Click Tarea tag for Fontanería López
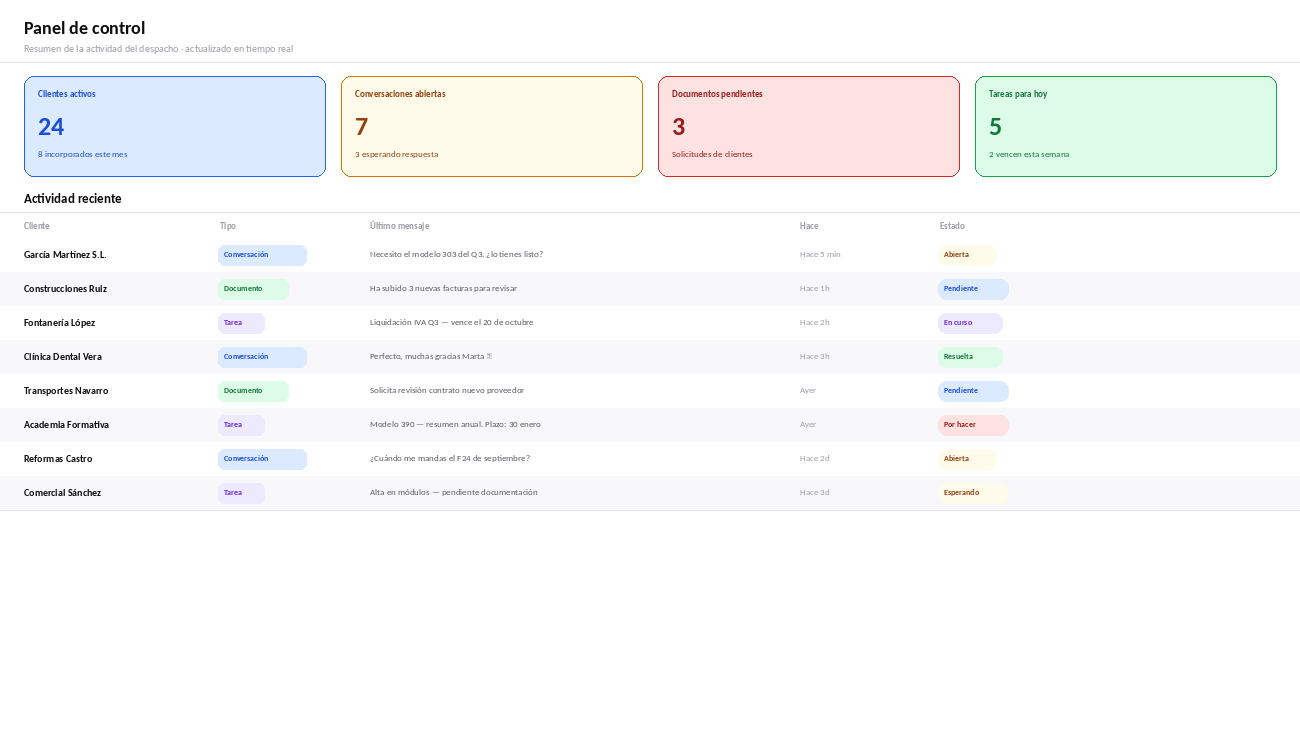This screenshot has height=740, width=1300. (241, 323)
